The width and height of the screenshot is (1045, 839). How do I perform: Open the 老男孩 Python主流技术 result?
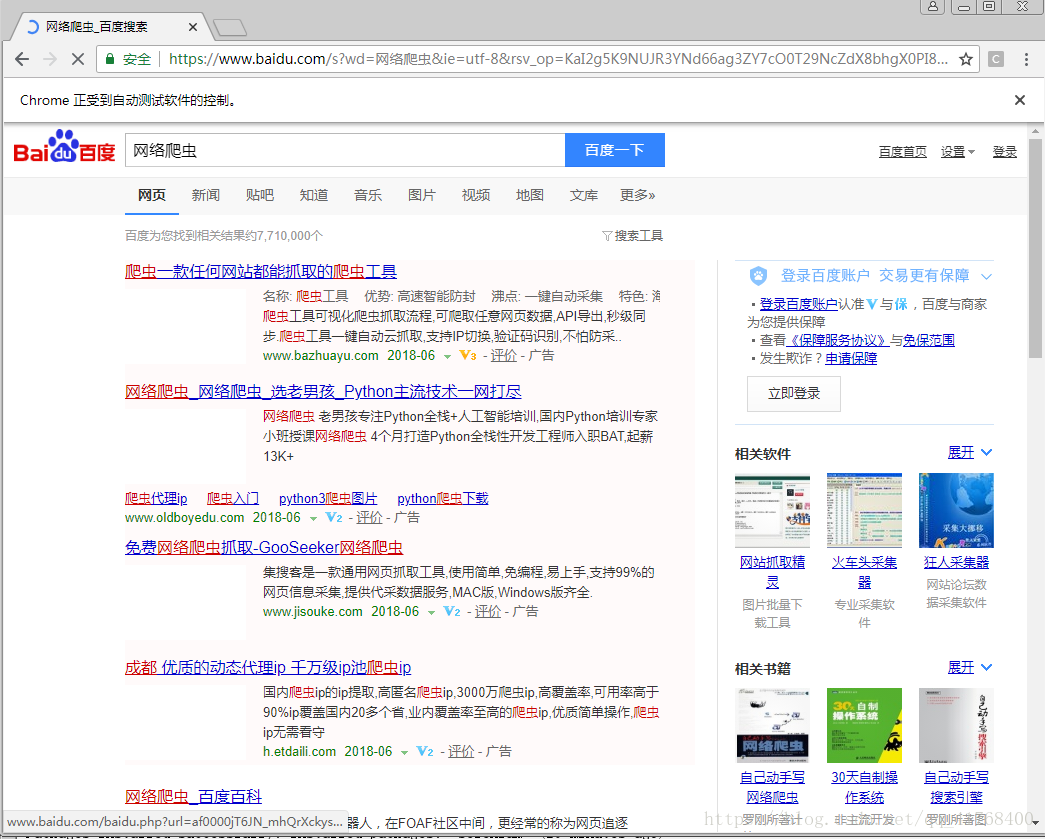[323, 391]
